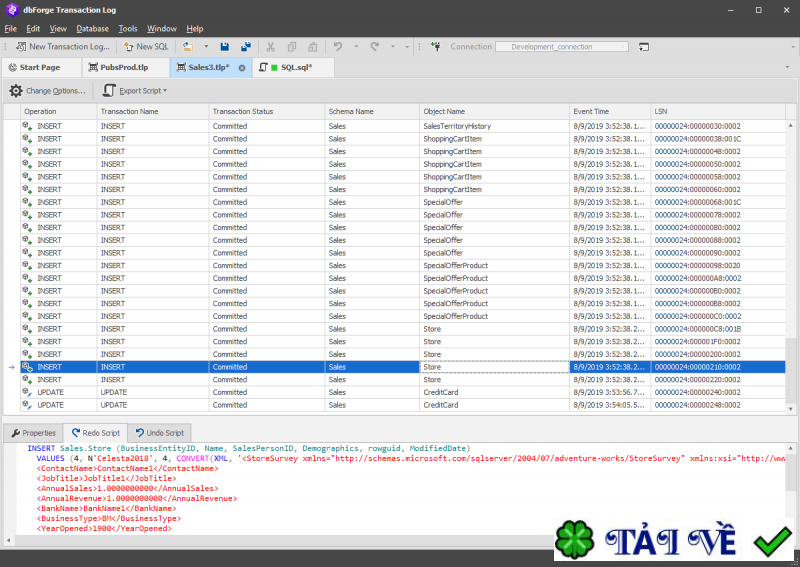
Task: Click the Cut scissors icon
Action: (270, 47)
